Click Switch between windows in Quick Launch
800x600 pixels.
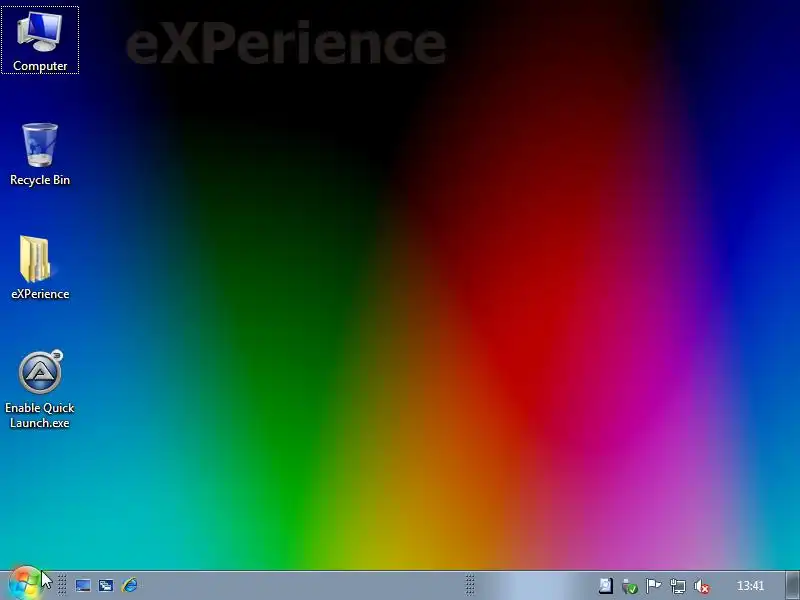click(106, 585)
